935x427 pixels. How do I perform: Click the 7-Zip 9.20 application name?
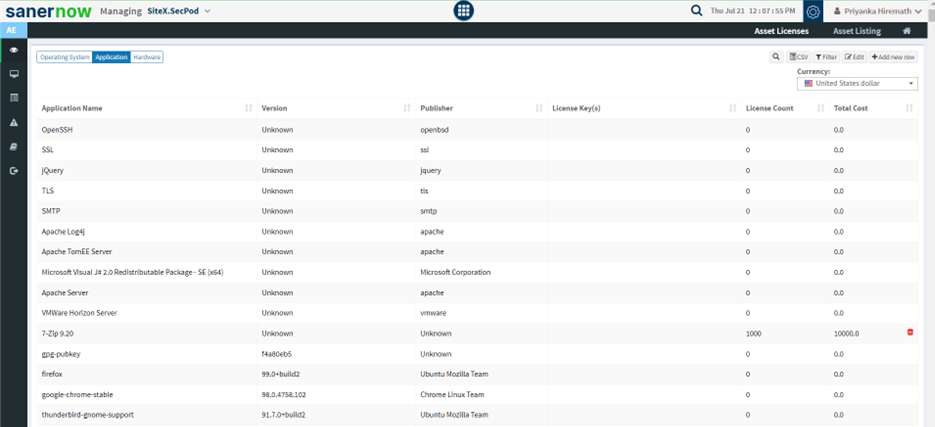point(57,333)
